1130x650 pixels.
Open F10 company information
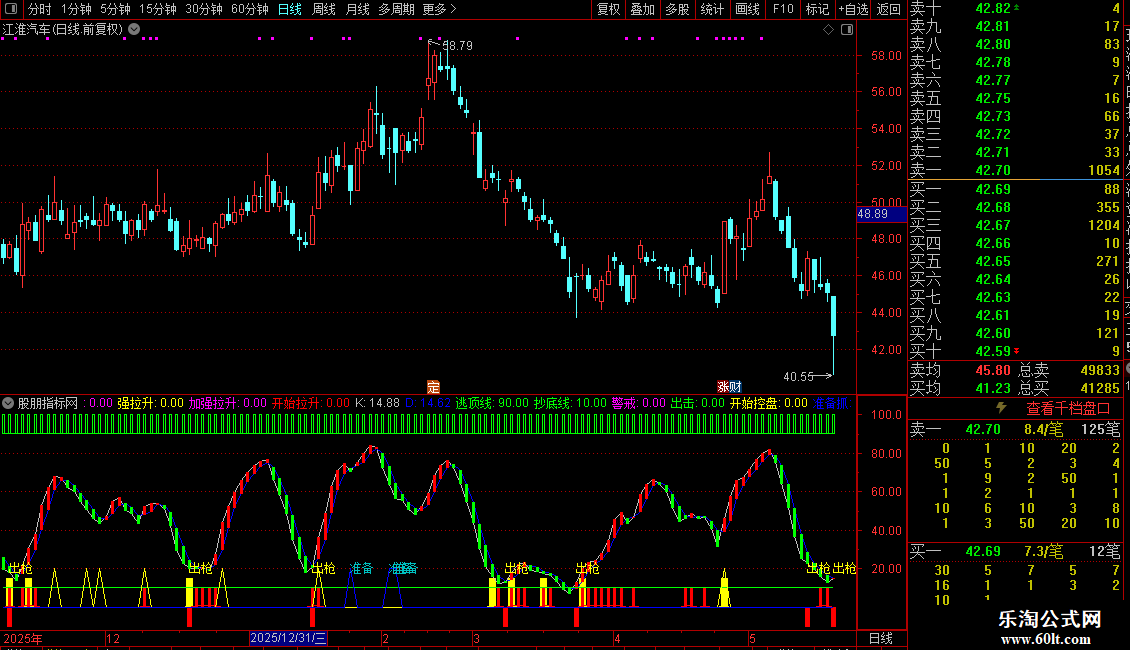tap(783, 9)
